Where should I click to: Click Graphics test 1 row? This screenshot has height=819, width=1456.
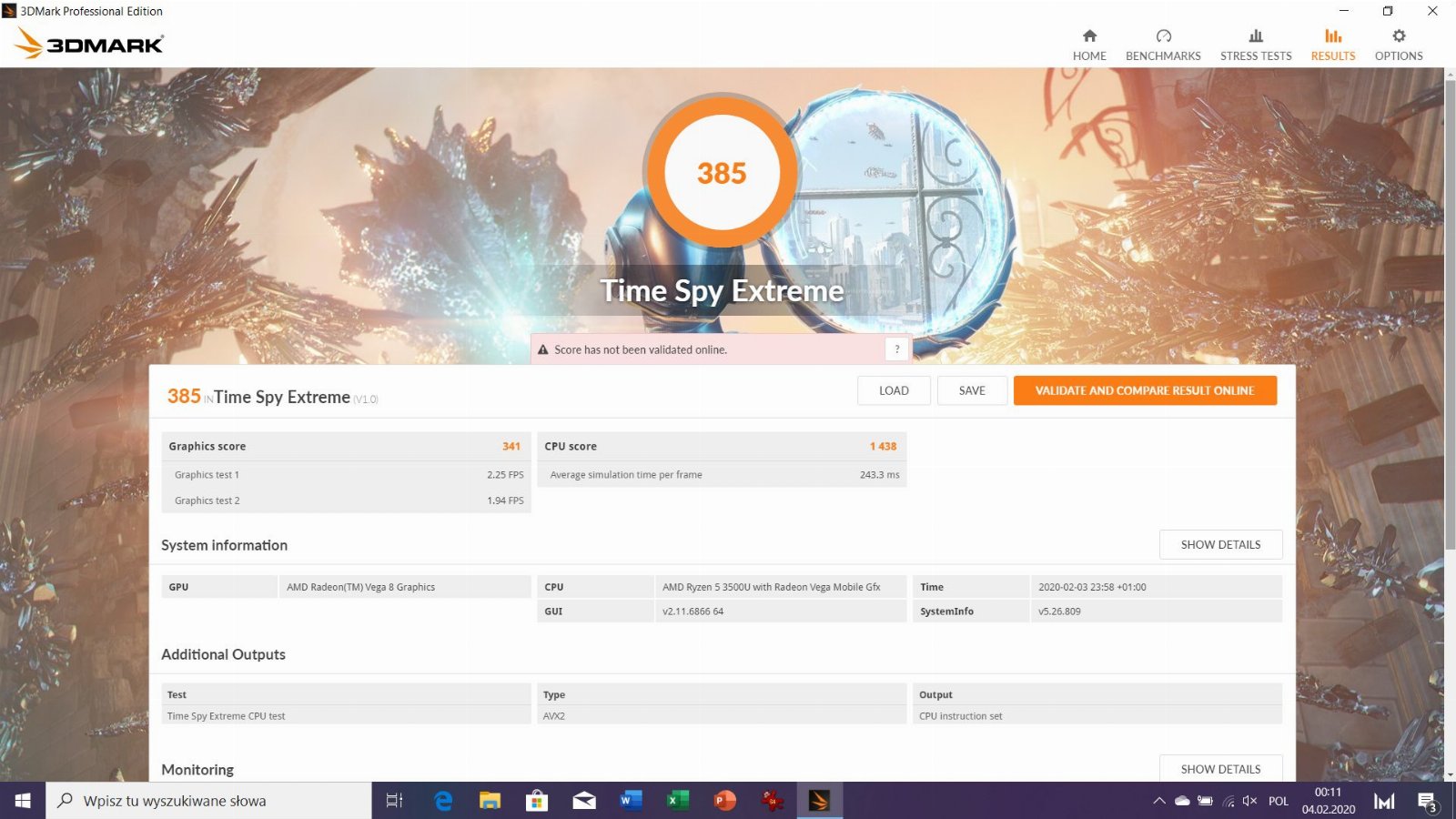click(x=346, y=474)
